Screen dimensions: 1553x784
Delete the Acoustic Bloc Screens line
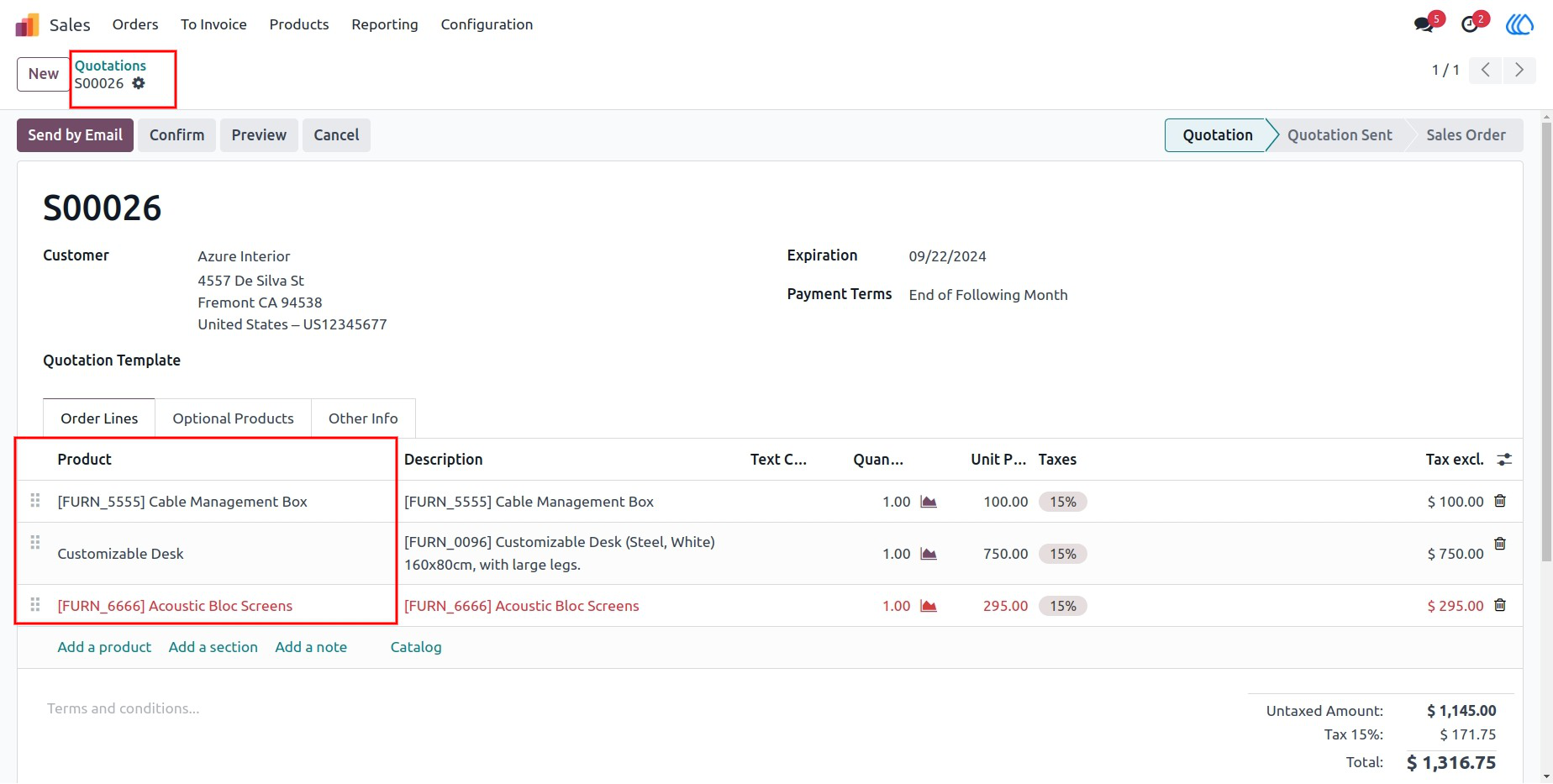(x=1500, y=605)
